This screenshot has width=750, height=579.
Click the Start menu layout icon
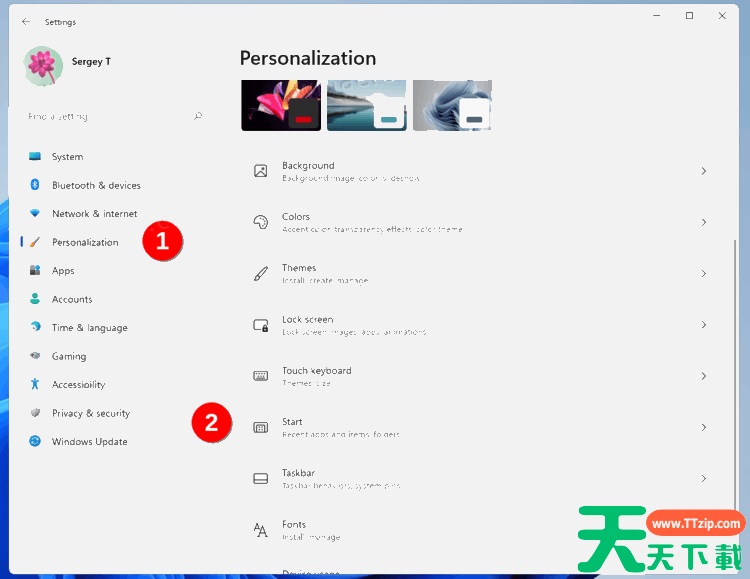[261, 427]
